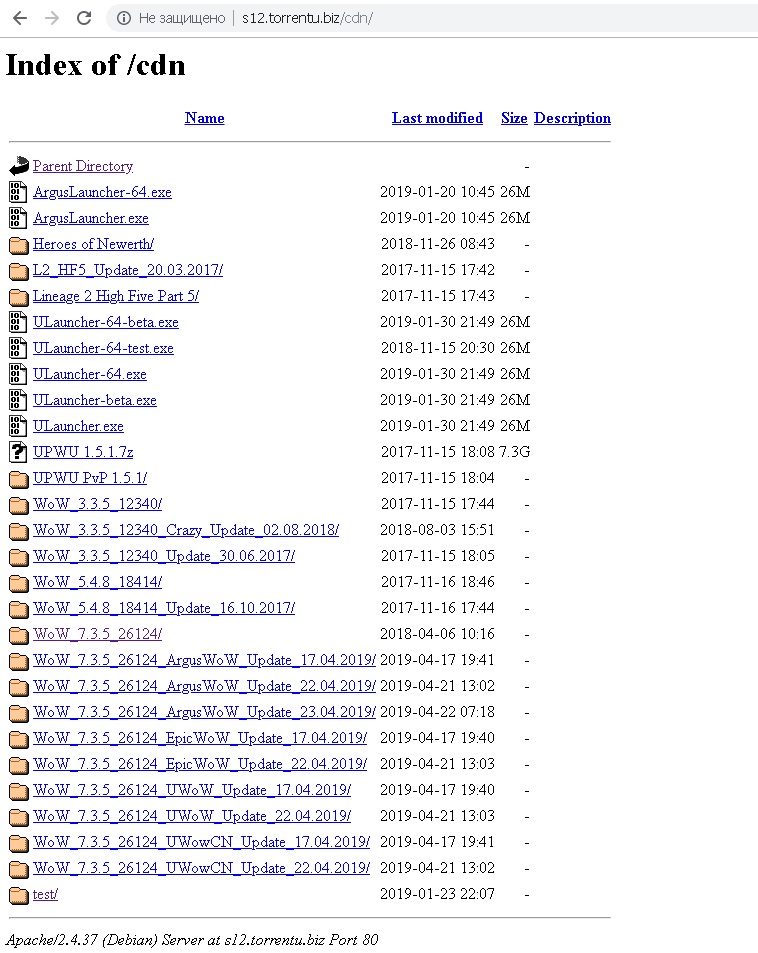Click the Parent Directory back-arrow icon
Image resolution: width=758 pixels, height=953 pixels.
pos(18,166)
